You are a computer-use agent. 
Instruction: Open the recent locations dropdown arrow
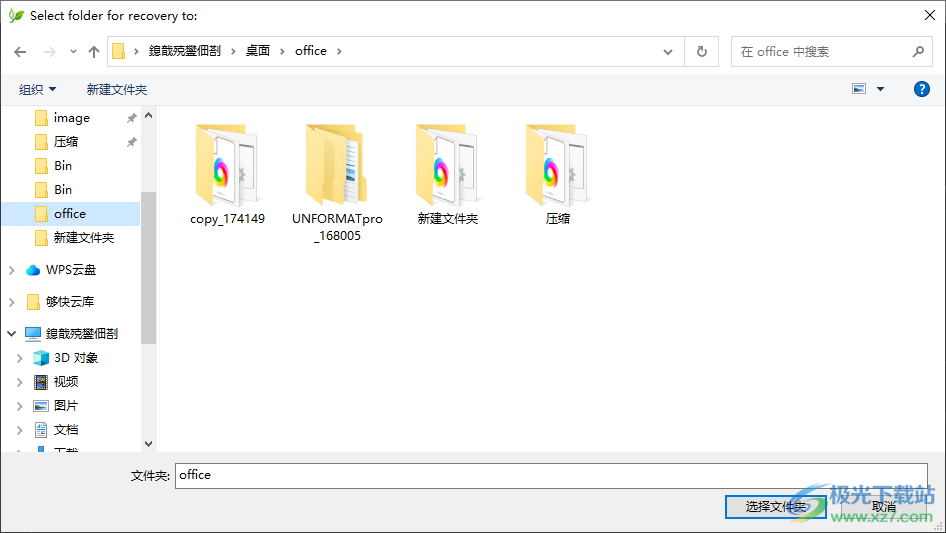pos(73,52)
